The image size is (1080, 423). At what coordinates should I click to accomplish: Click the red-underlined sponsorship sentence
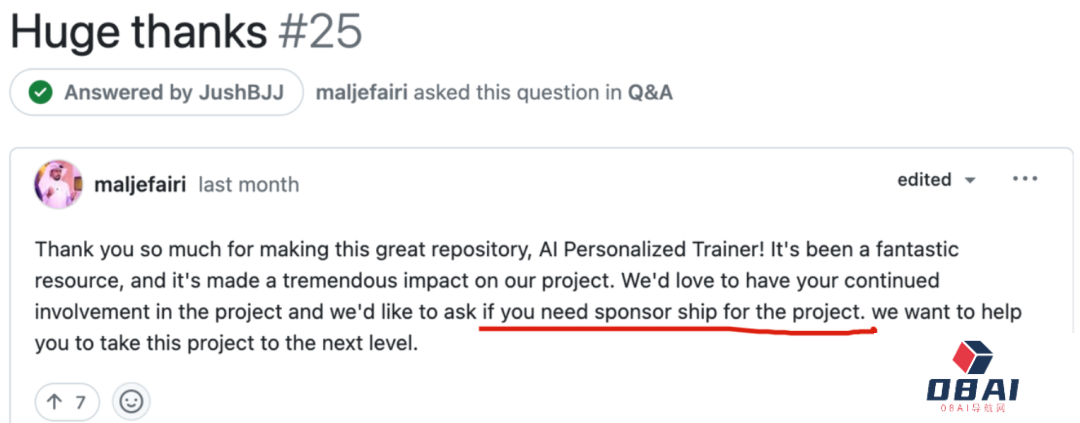(674, 311)
